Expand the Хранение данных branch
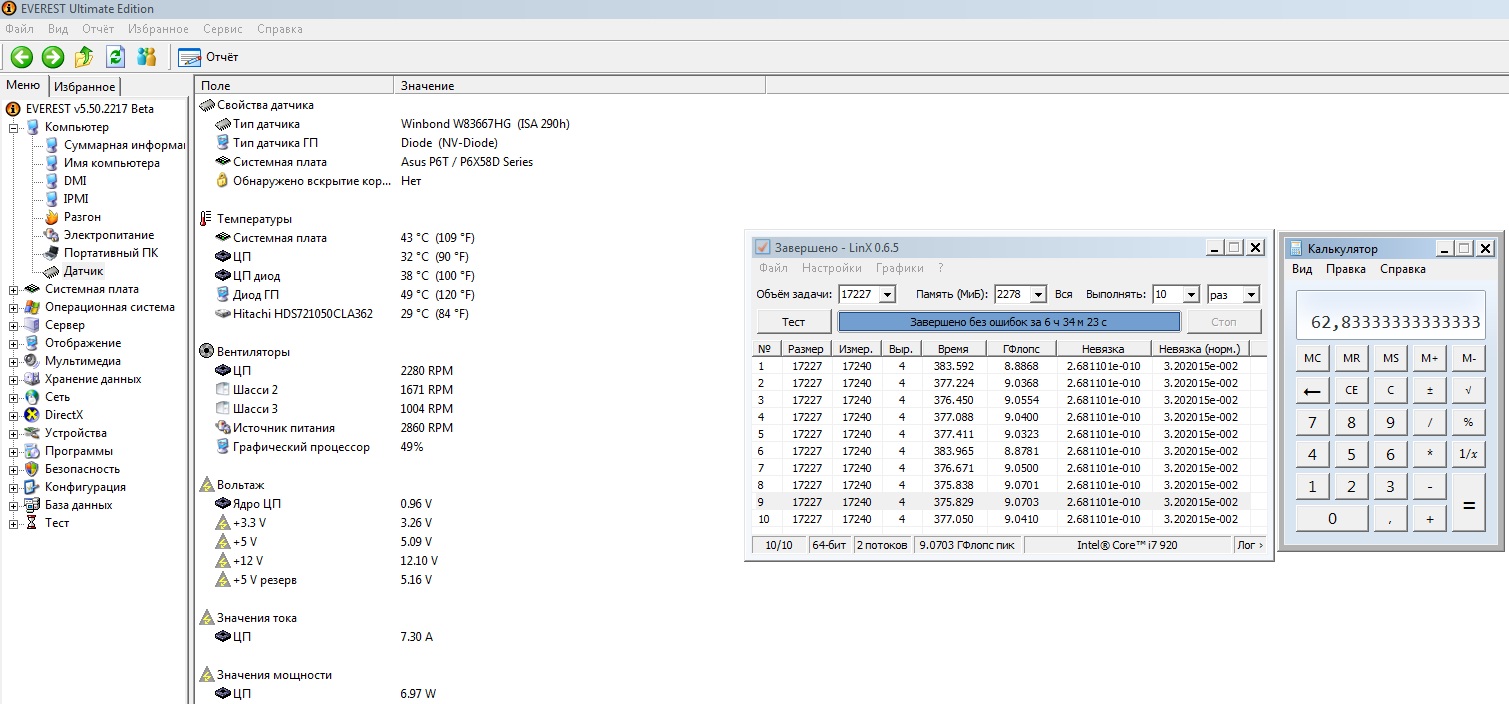Screen dimensions: 1509x704 14,380
